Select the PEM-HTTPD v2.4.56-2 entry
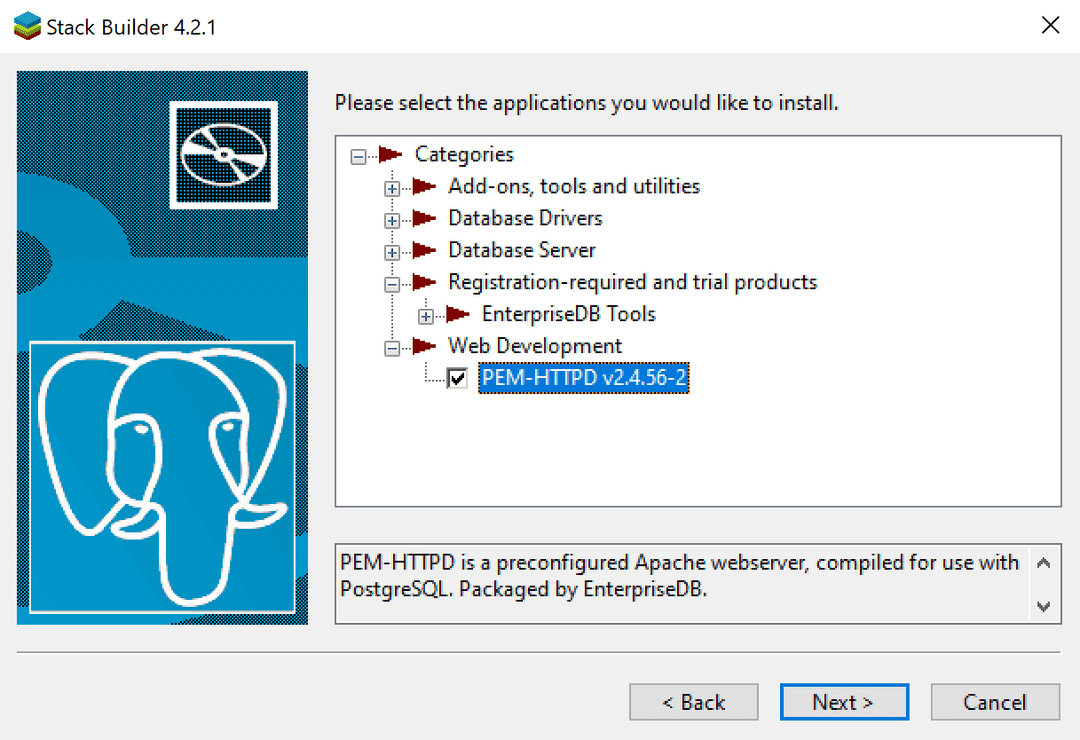This screenshot has width=1080, height=740. (x=583, y=378)
